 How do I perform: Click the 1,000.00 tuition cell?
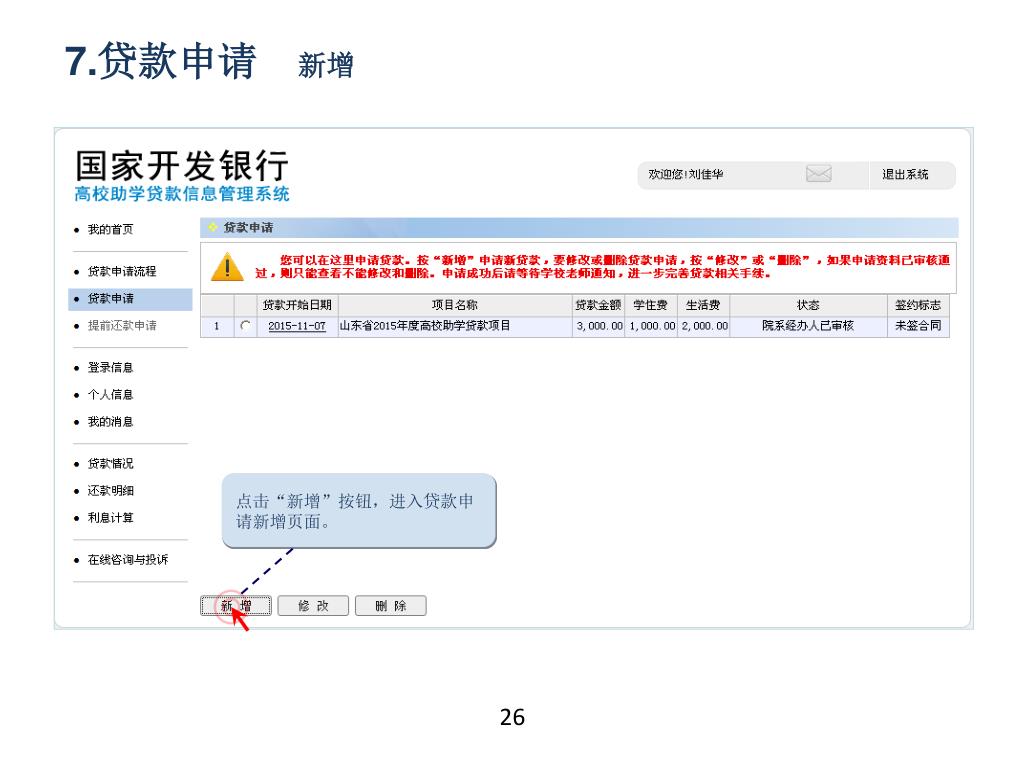[x=650, y=326]
